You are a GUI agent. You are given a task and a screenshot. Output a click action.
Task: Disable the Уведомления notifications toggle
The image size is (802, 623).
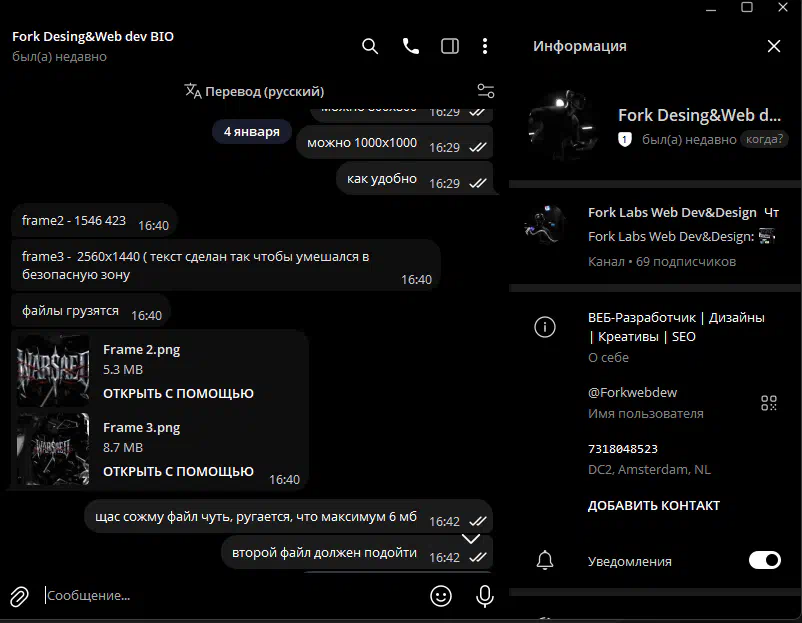pyautogui.click(x=765, y=560)
